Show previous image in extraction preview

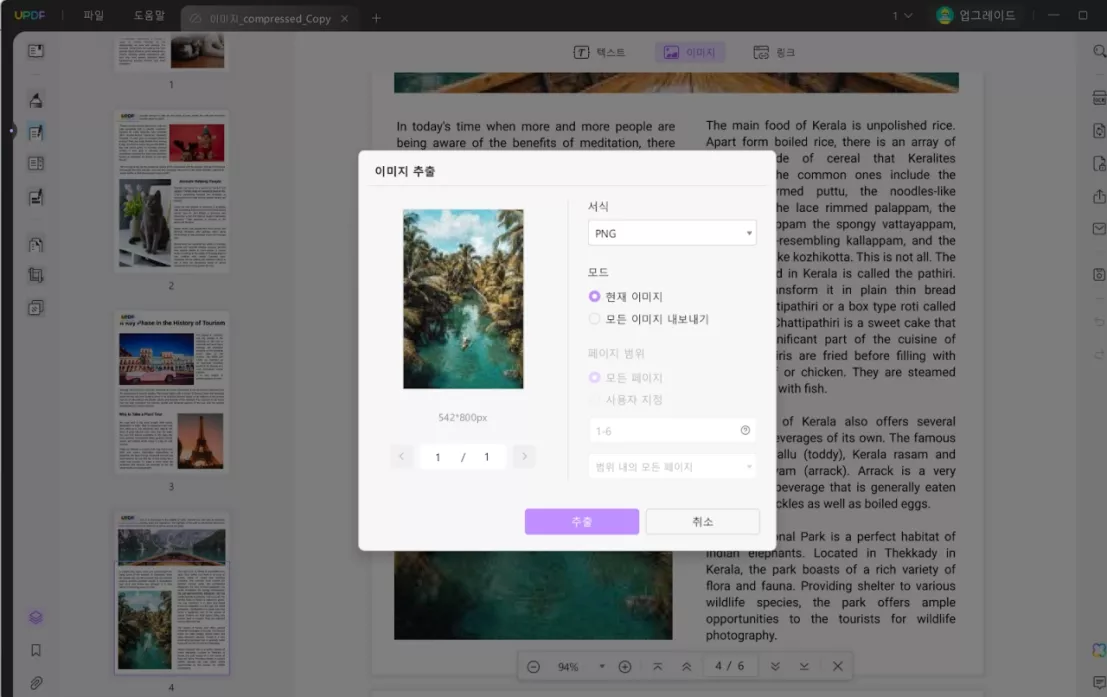[401, 456]
